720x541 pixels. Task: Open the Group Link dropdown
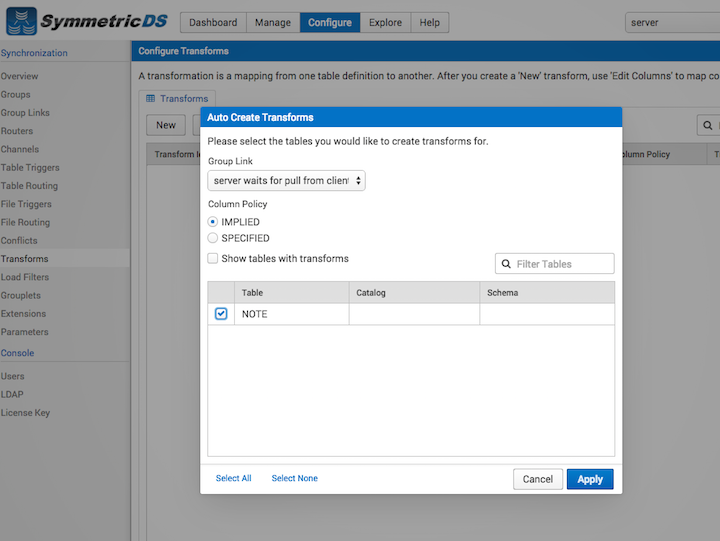(x=287, y=180)
